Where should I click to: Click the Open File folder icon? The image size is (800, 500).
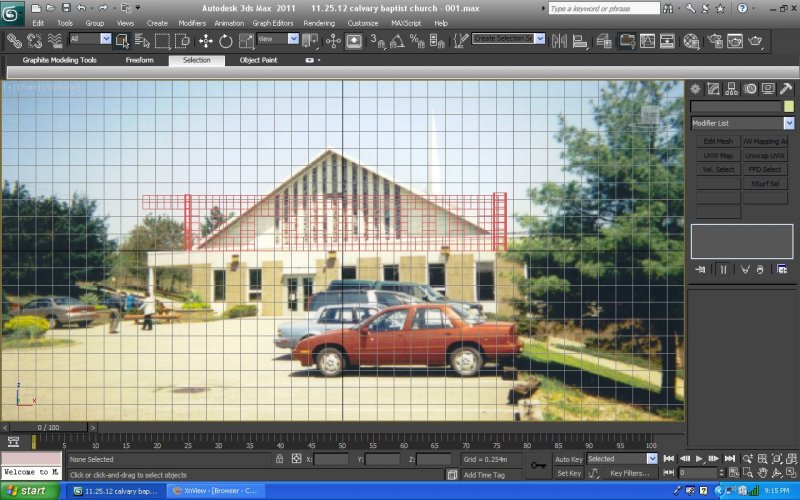click(51, 8)
